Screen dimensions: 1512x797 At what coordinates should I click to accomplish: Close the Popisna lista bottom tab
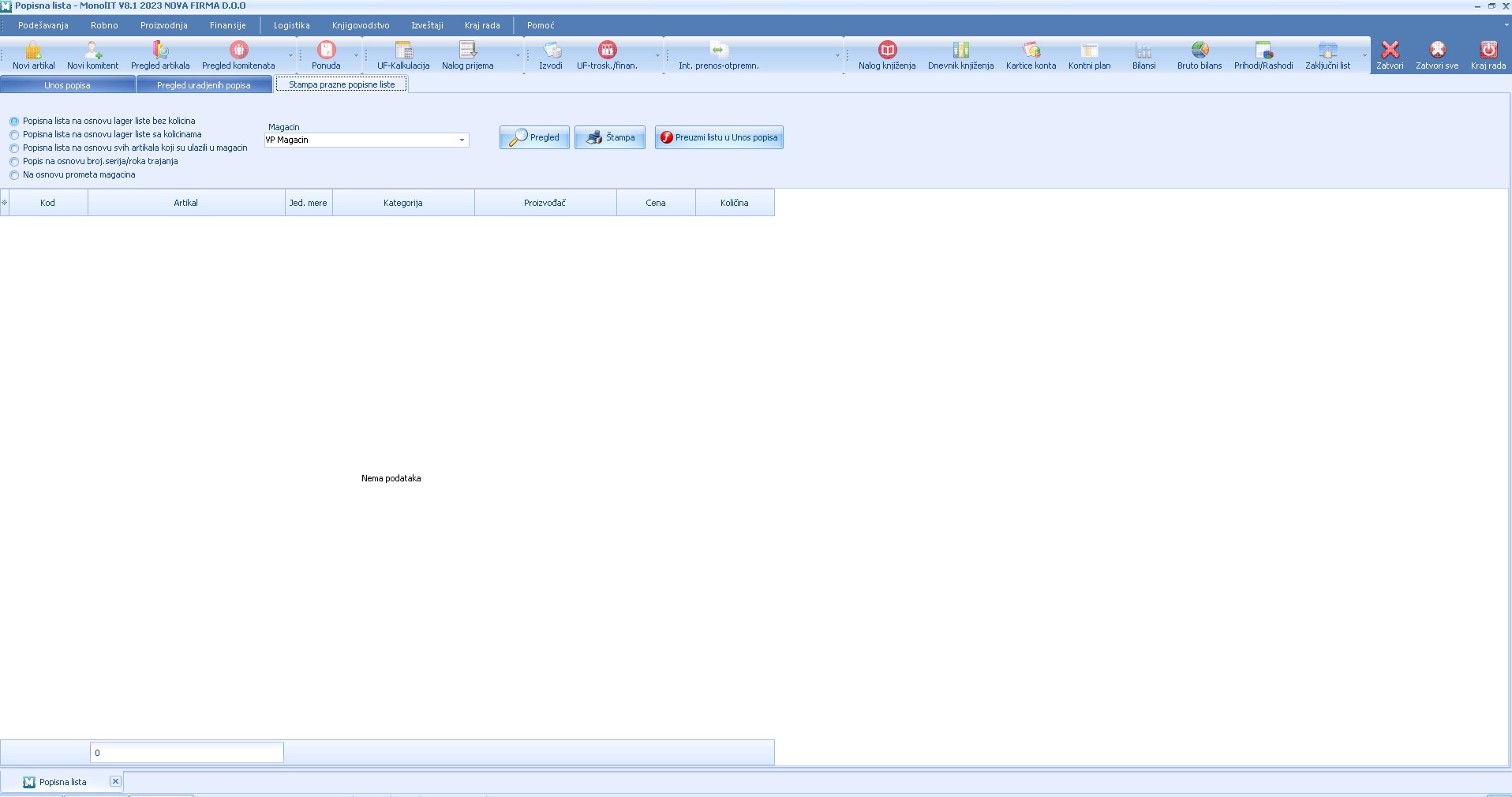[115, 781]
